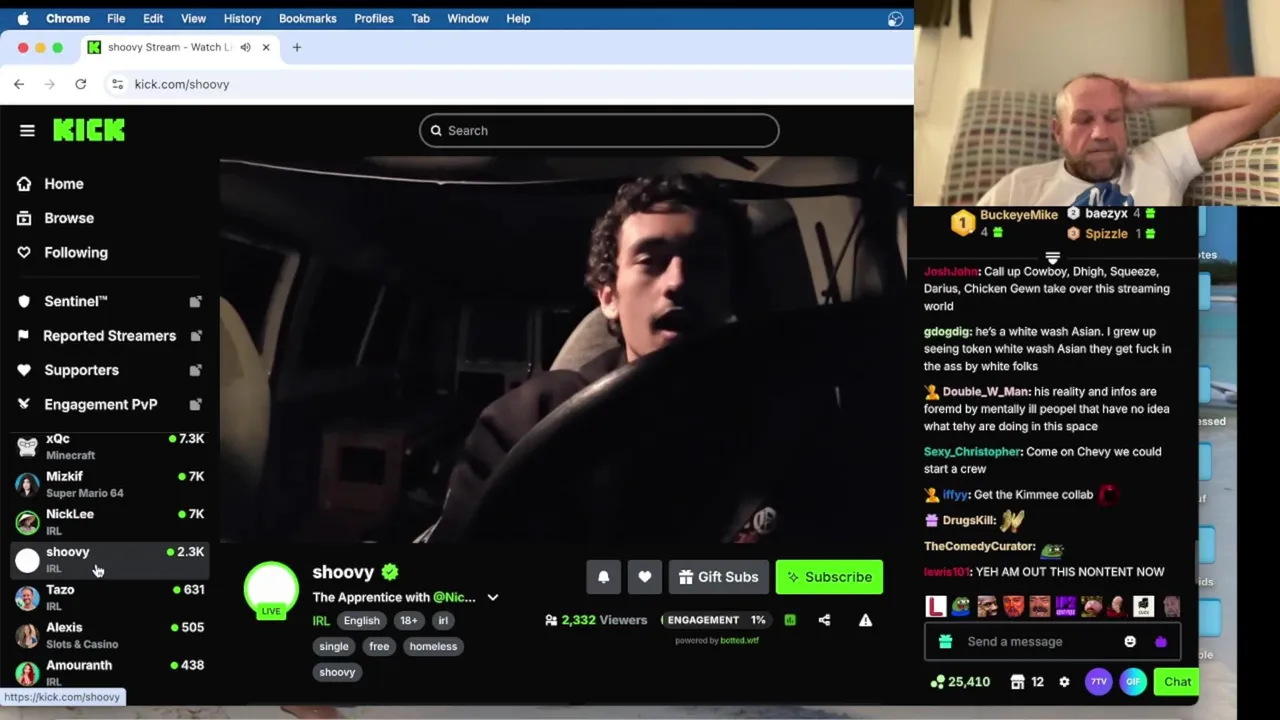The height and width of the screenshot is (720, 1280).
Task: Open Following in the sidebar
Action: click(x=75, y=253)
